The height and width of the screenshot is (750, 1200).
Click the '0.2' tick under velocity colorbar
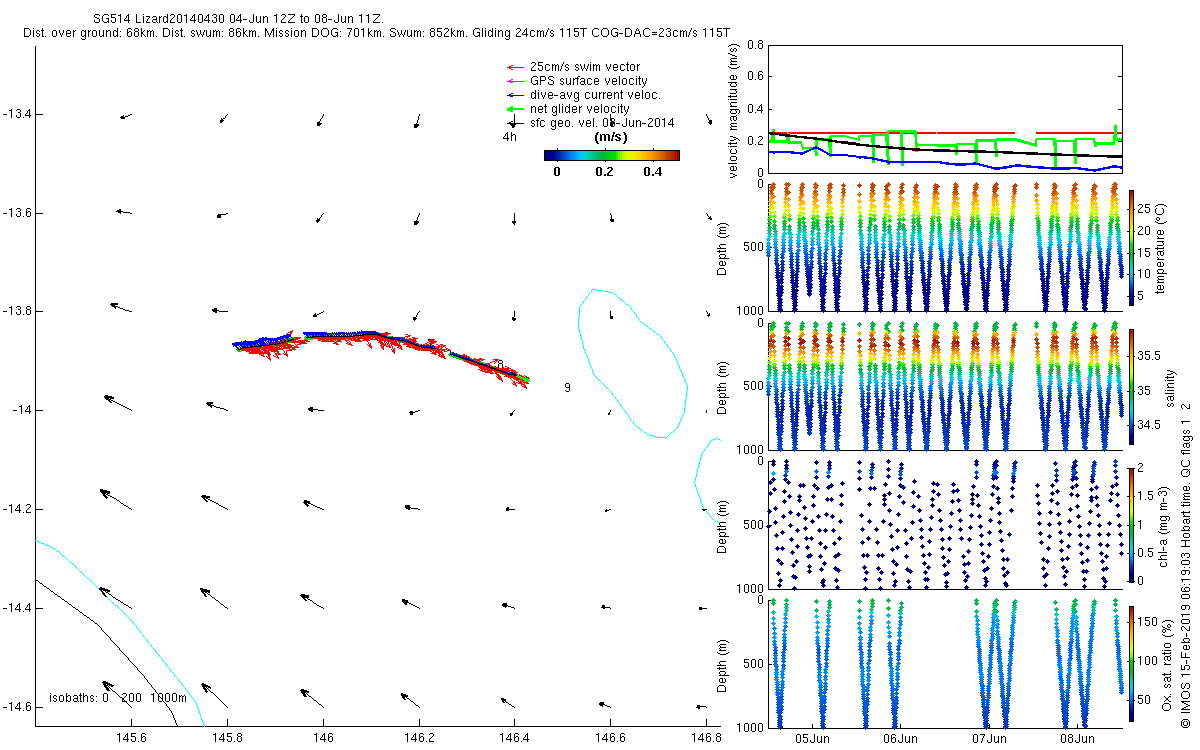coord(603,171)
